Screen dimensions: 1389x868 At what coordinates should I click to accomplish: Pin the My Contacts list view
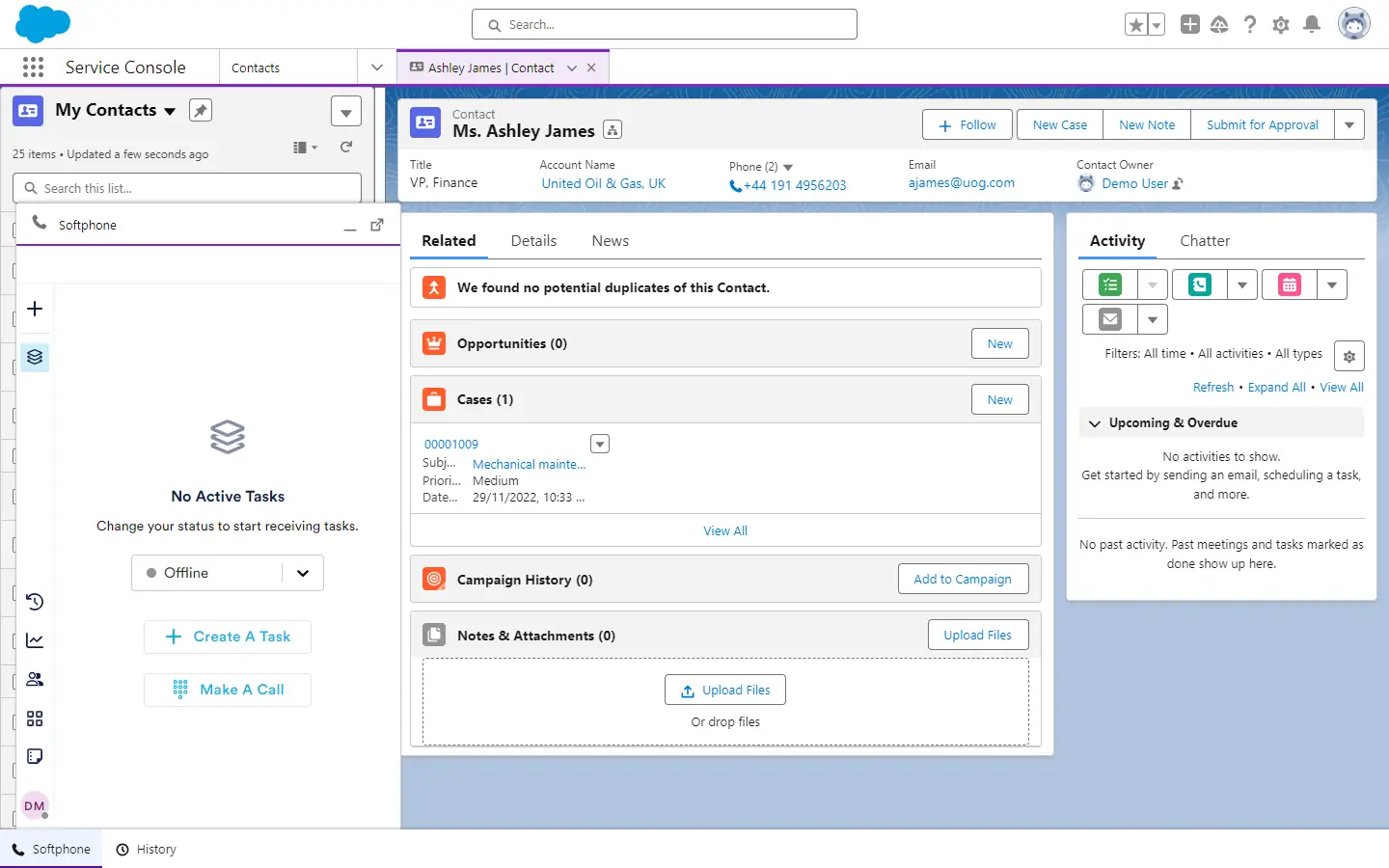point(200,111)
